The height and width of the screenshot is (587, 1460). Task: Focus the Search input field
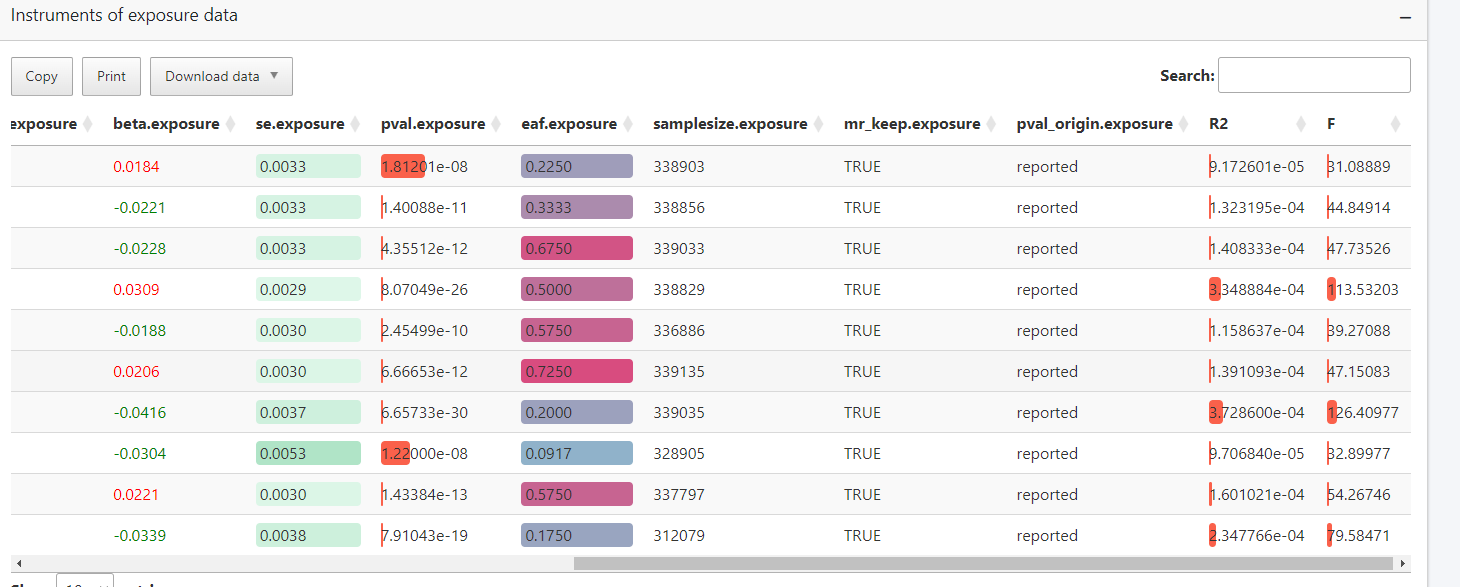pos(1313,75)
